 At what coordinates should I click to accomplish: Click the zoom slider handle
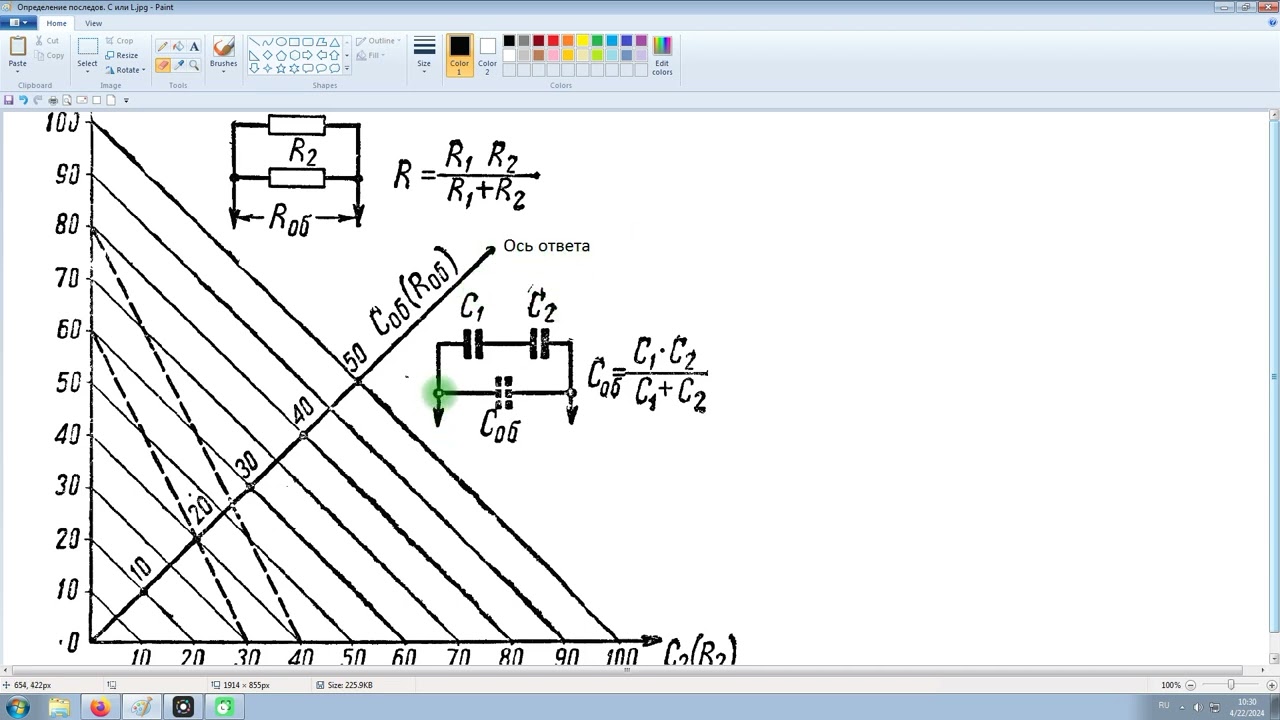pyautogui.click(x=1230, y=685)
